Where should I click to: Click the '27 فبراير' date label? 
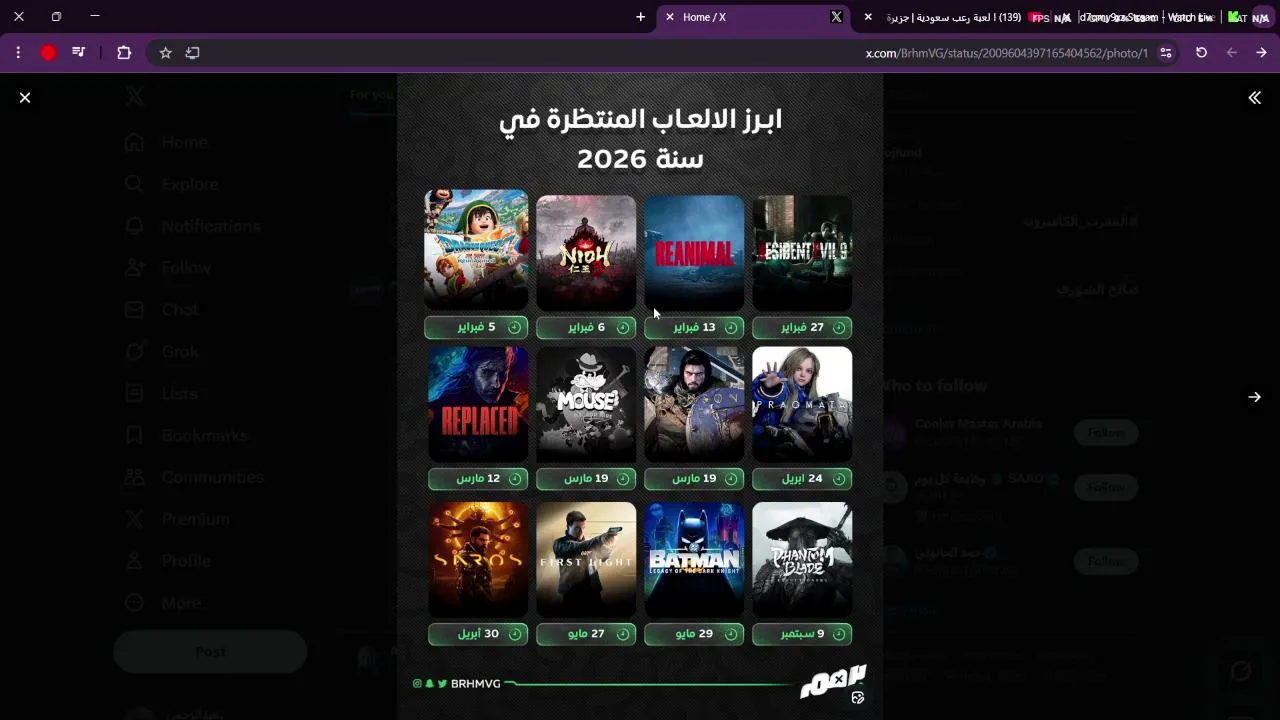pos(802,327)
